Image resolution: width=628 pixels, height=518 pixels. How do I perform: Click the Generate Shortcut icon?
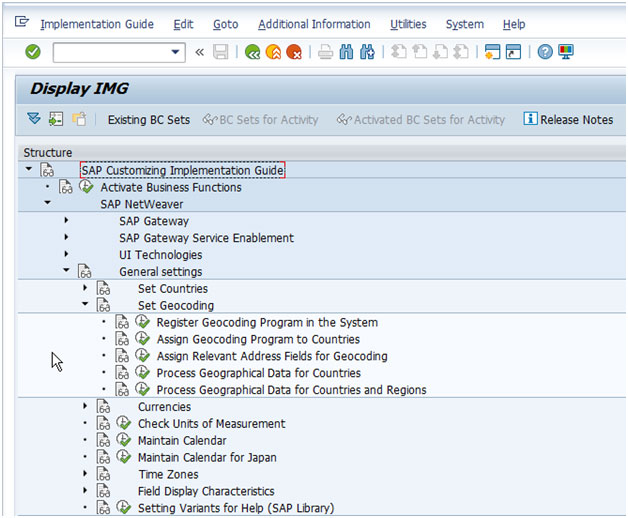513,52
